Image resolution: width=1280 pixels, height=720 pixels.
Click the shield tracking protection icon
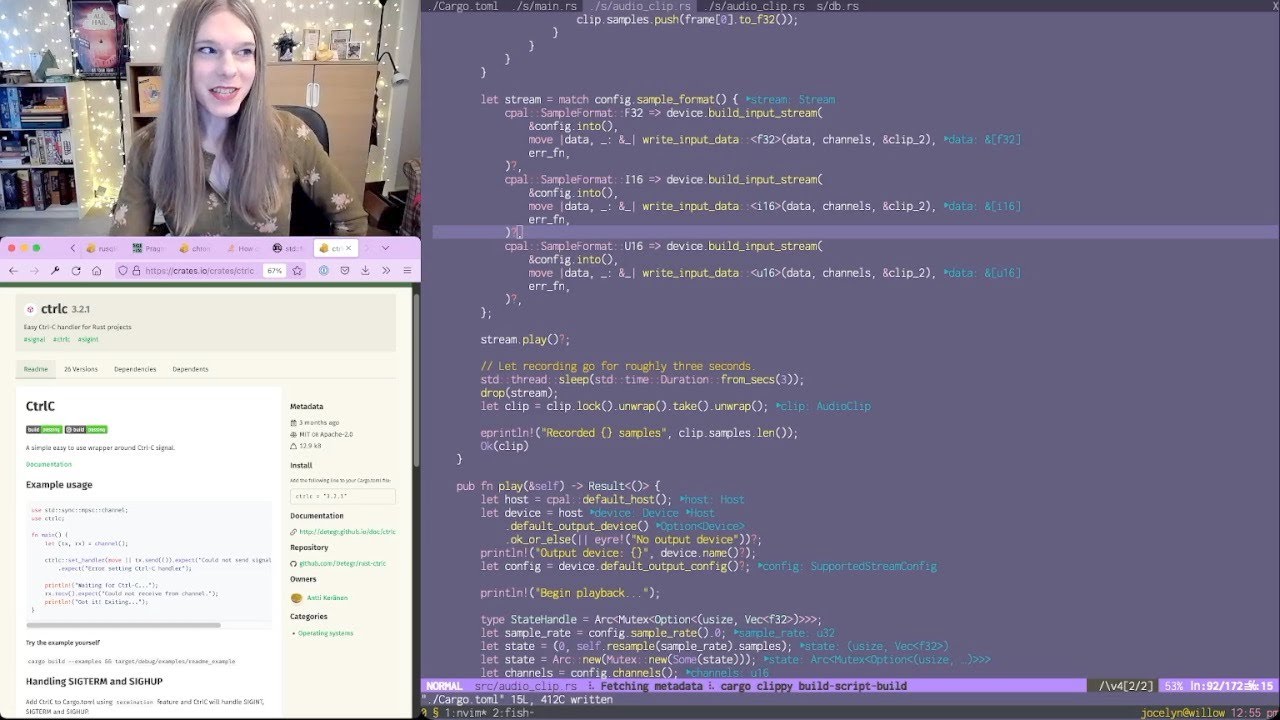[123, 270]
